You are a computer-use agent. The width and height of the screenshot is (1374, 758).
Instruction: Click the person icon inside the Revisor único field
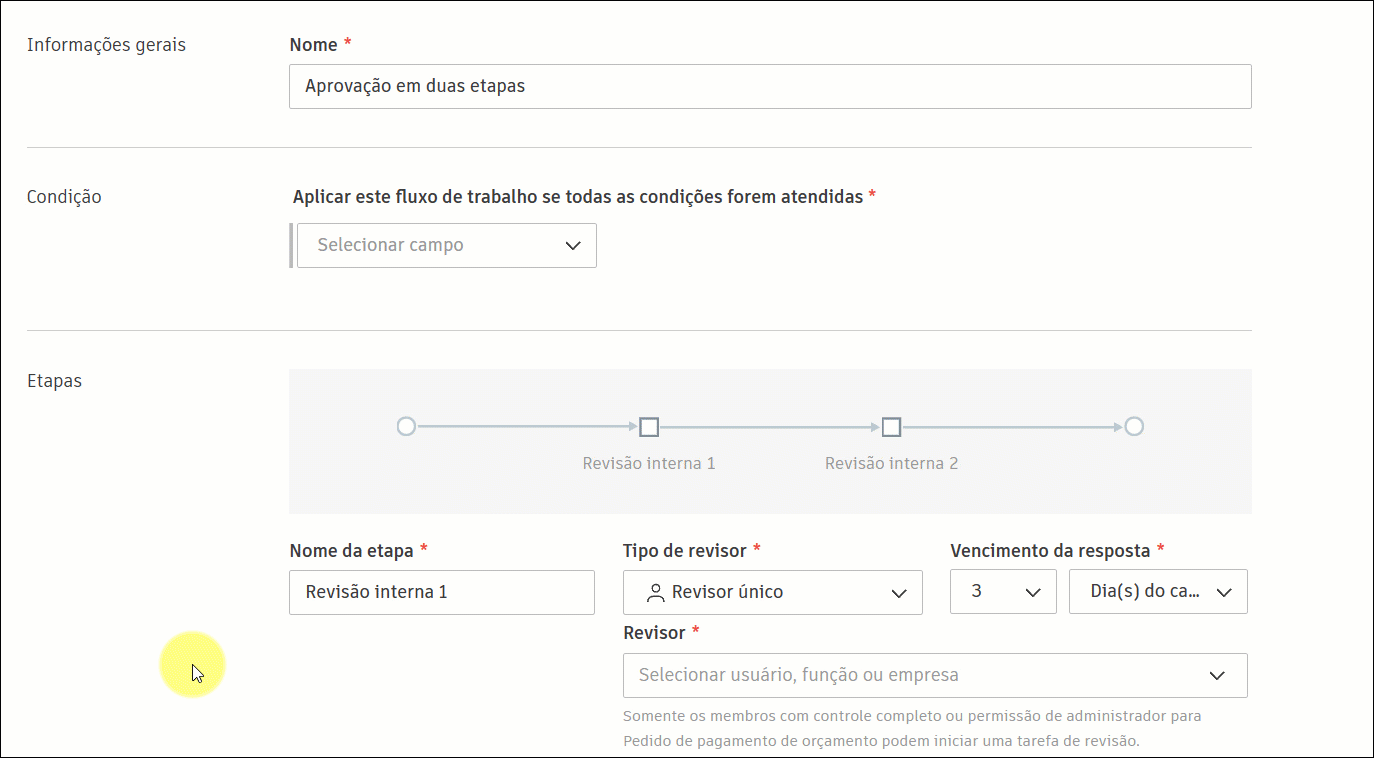click(656, 592)
